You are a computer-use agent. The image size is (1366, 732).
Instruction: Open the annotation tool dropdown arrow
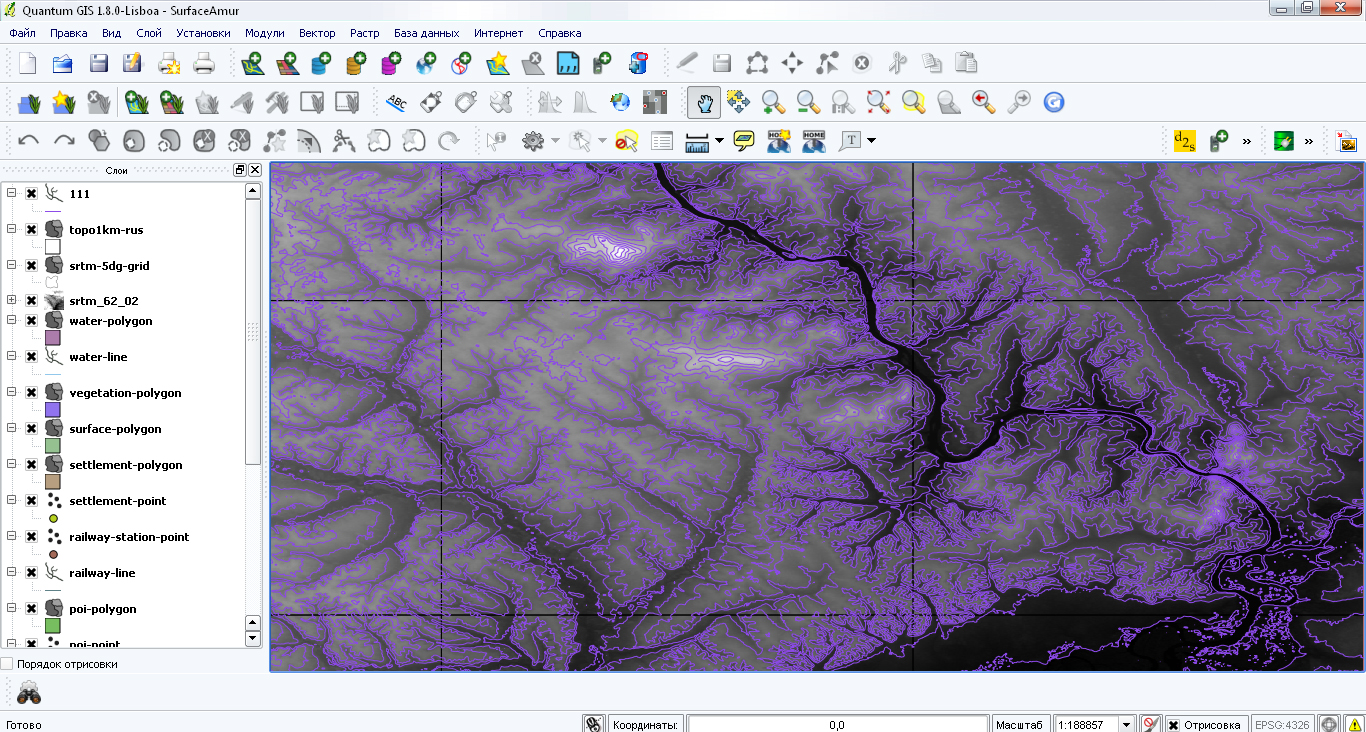click(872, 140)
